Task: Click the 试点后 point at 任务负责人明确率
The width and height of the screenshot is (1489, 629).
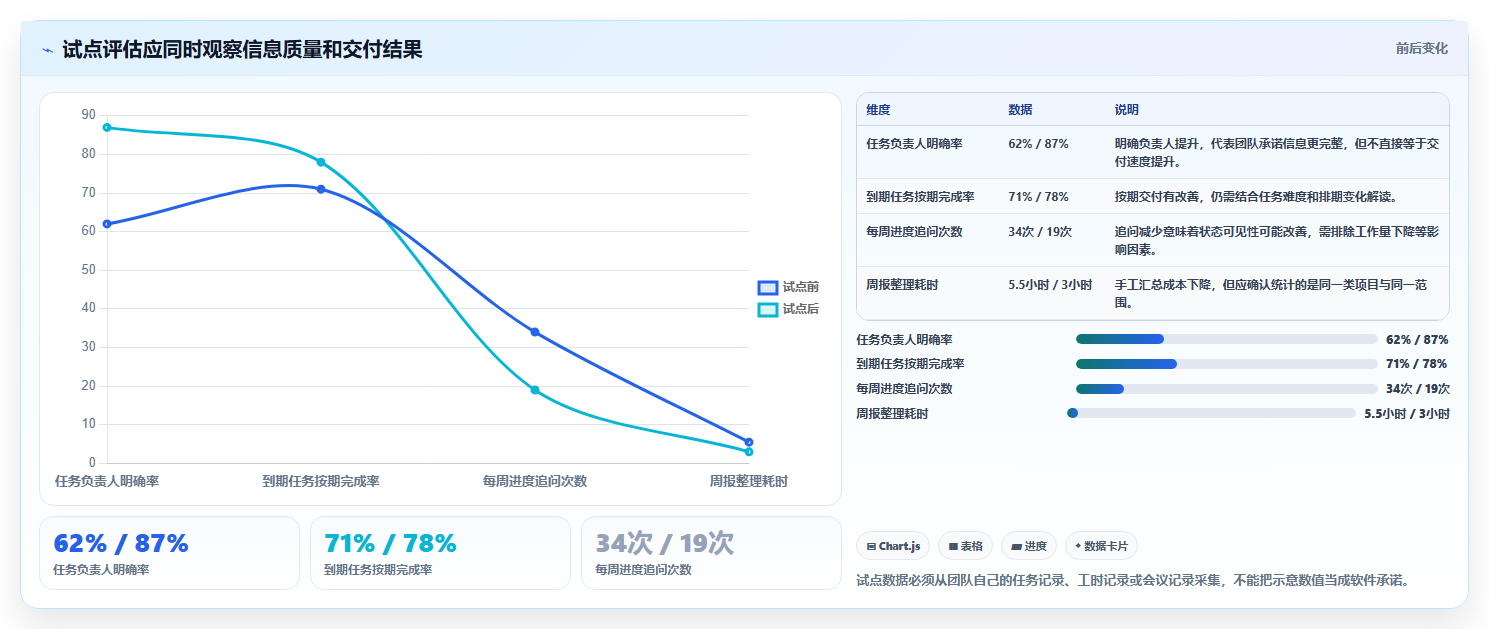Action: [107, 127]
